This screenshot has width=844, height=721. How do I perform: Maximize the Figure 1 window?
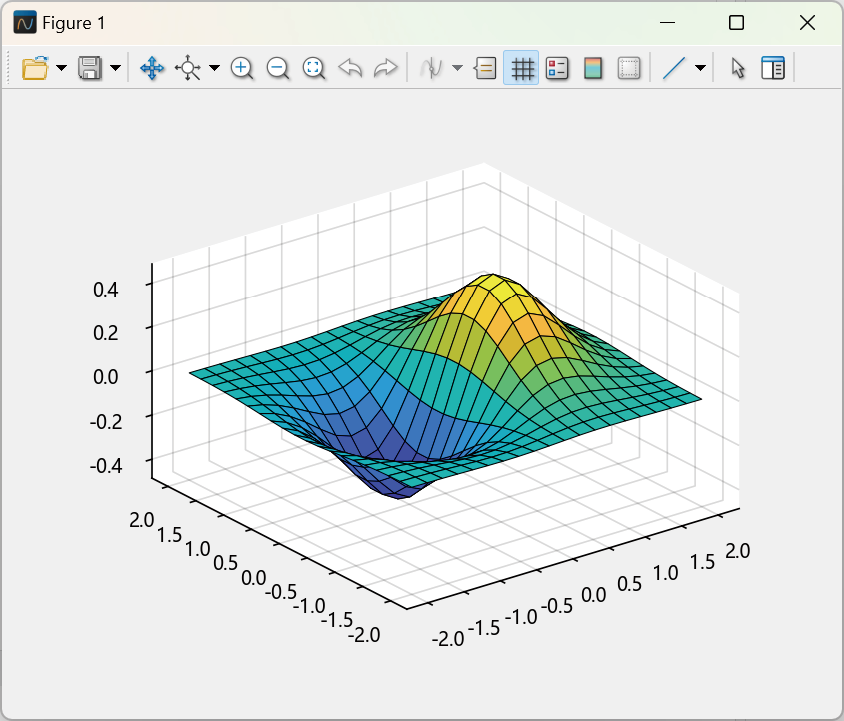point(736,23)
